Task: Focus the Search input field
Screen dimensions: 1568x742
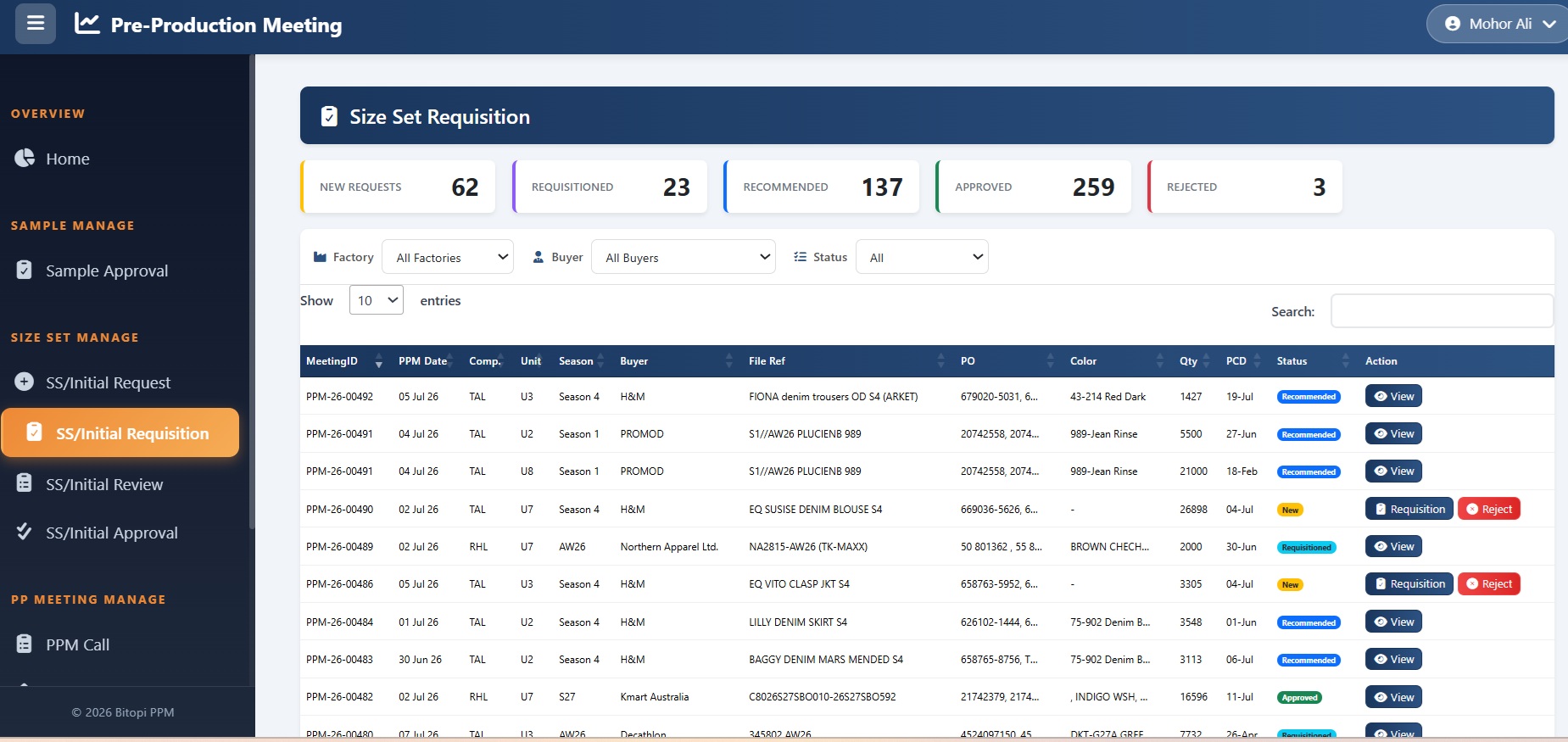Action: (1442, 311)
